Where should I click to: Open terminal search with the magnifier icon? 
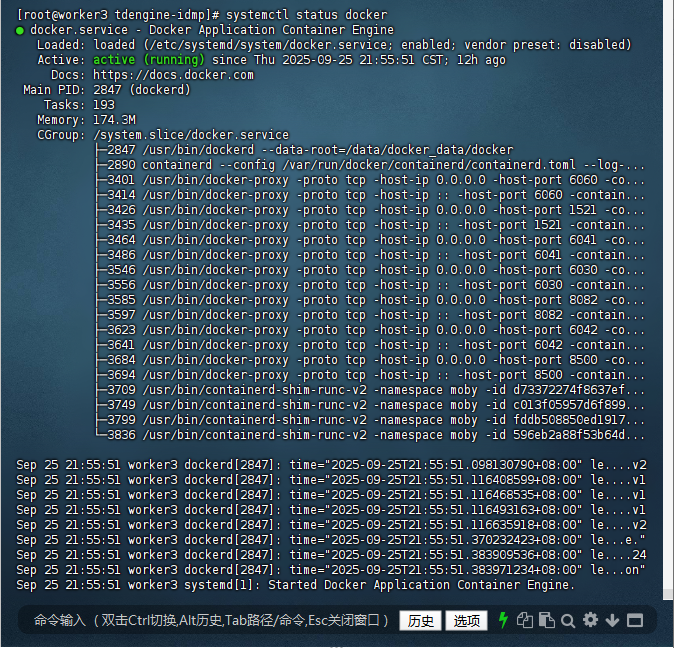(568, 620)
